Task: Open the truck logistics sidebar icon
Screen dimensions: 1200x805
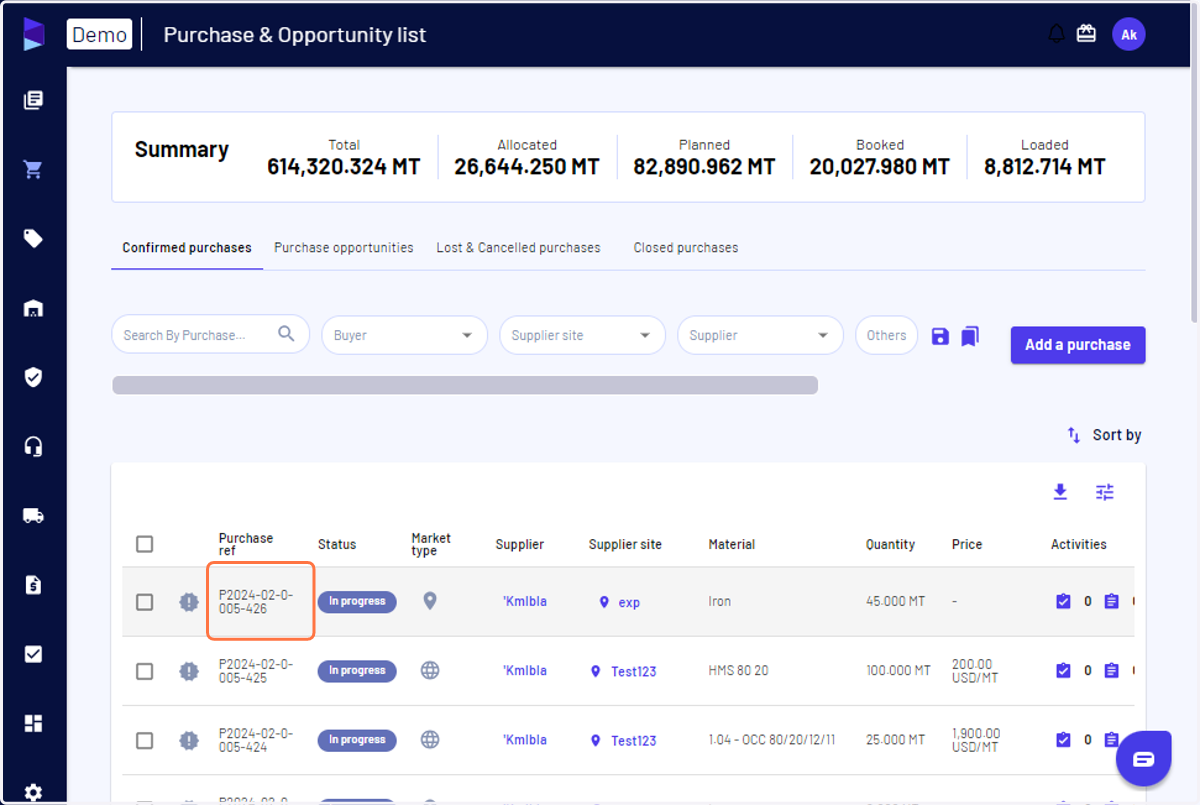Action: (33, 516)
